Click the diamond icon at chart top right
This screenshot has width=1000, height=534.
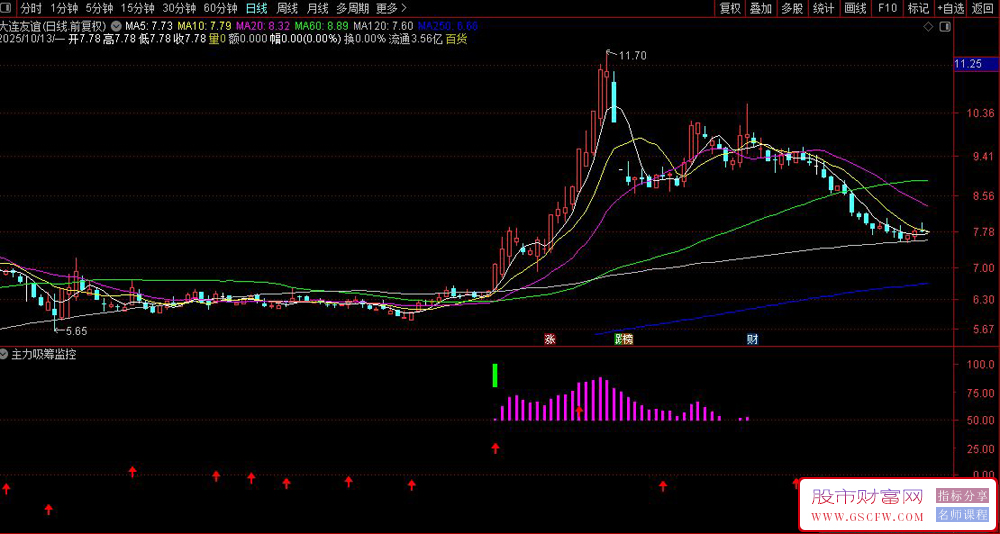click(x=929, y=26)
